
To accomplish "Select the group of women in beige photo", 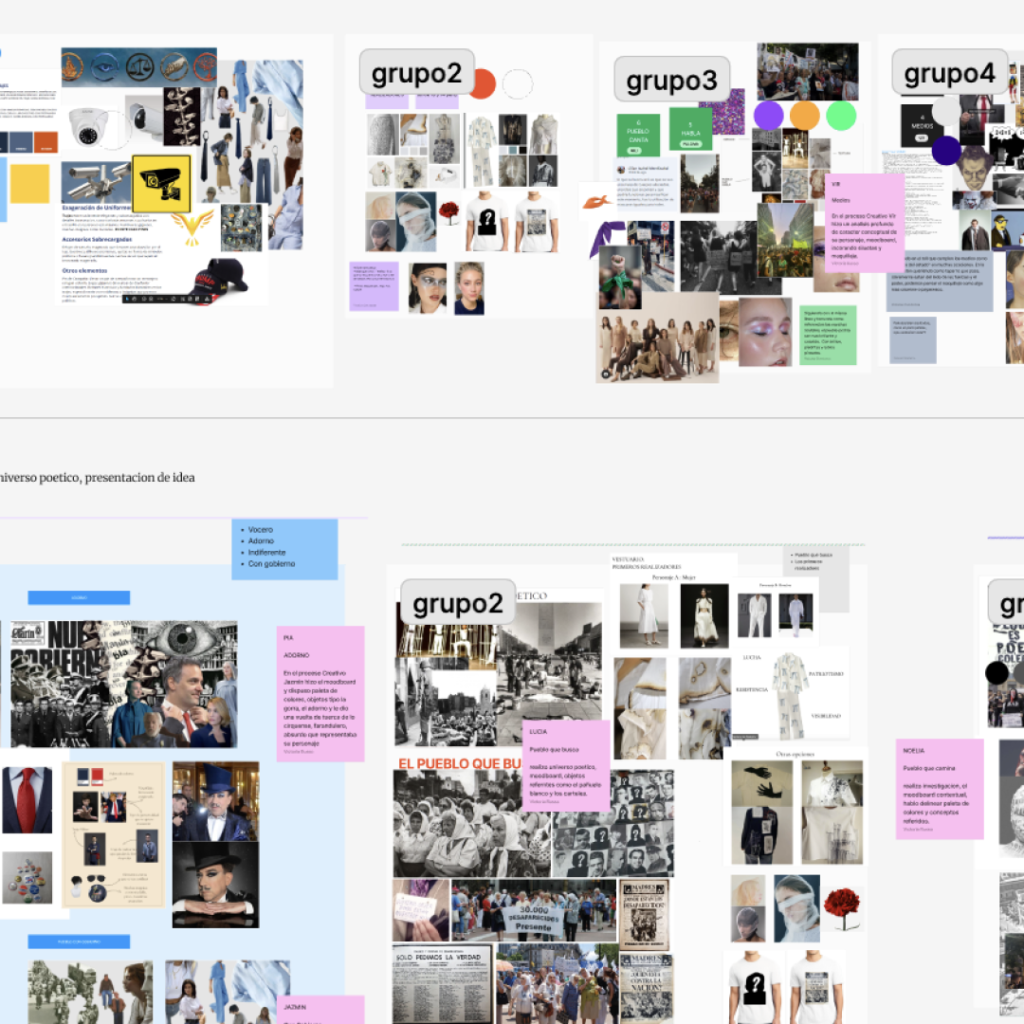I will tap(658, 337).
